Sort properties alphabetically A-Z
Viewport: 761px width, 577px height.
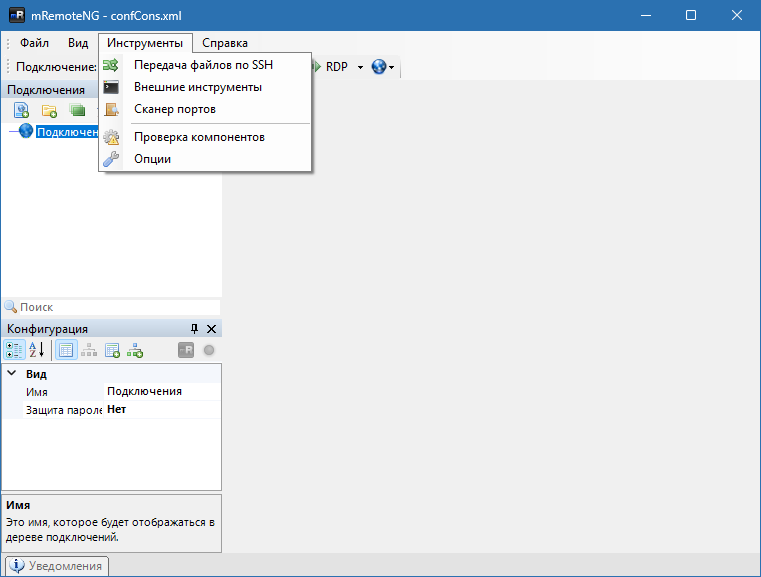37,350
